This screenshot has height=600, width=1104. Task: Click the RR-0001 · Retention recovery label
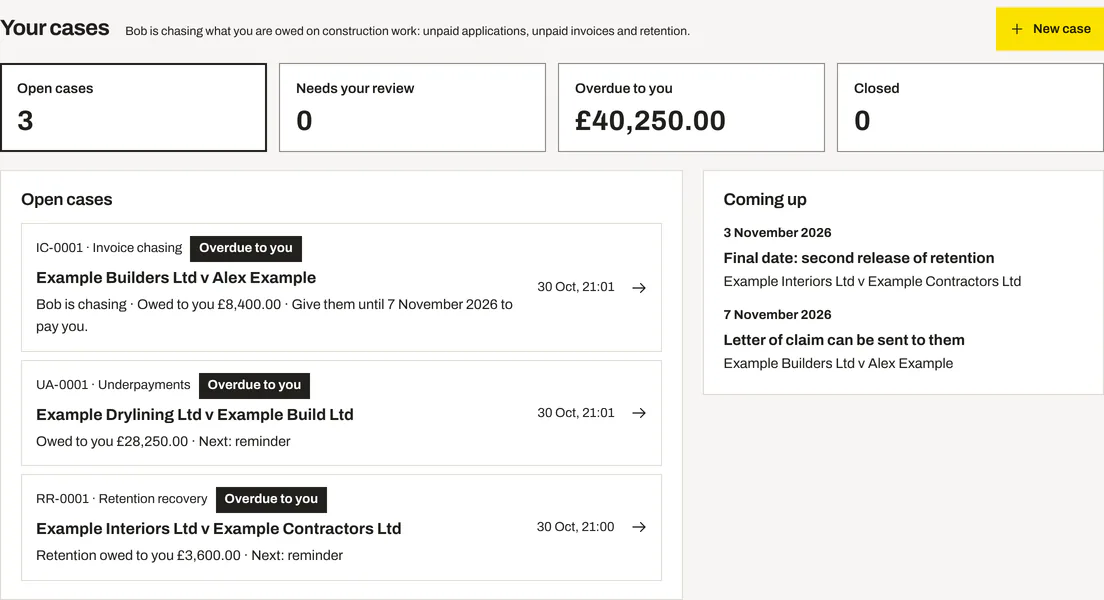click(122, 499)
